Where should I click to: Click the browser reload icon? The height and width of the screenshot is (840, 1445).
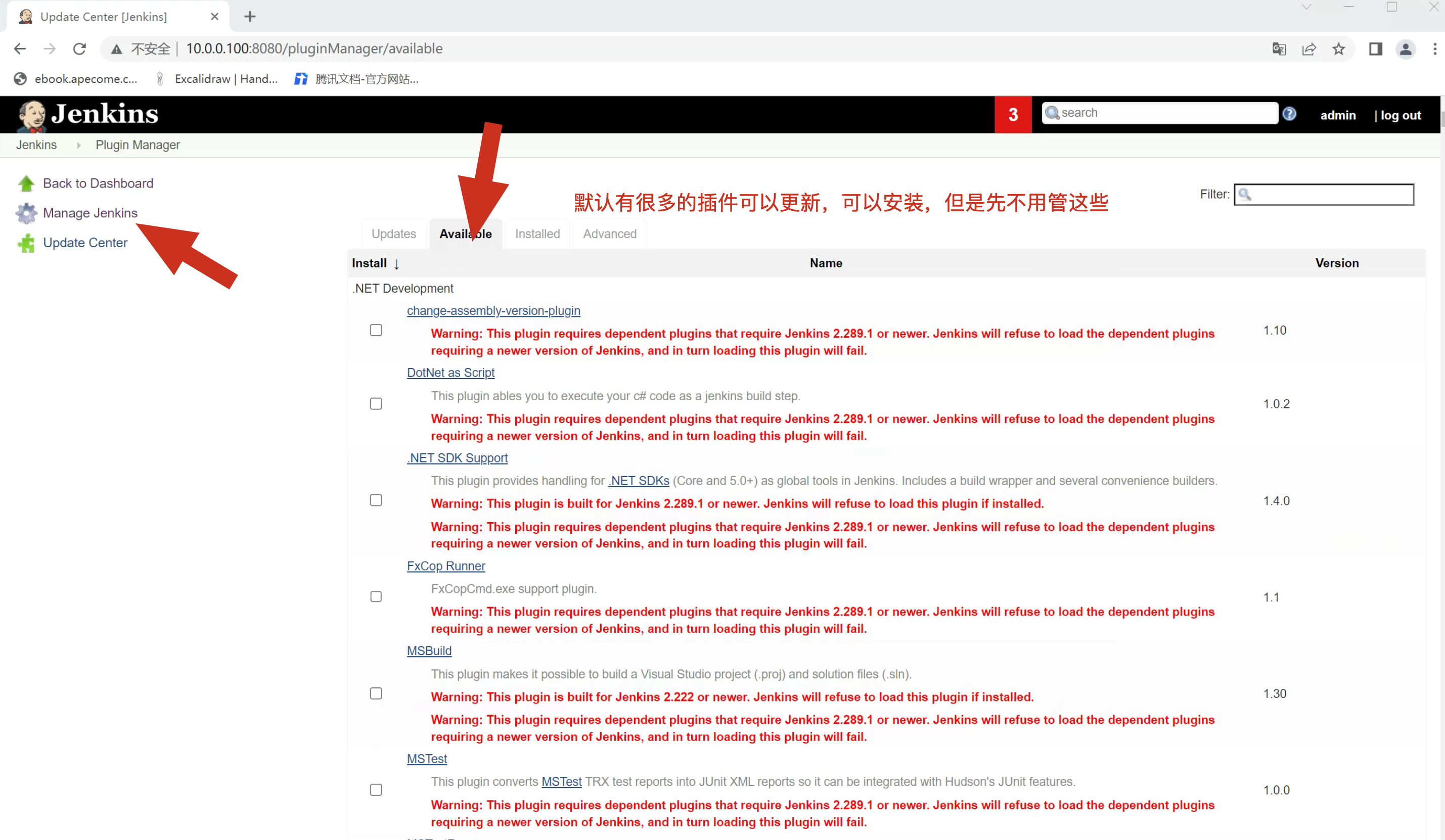(80, 49)
